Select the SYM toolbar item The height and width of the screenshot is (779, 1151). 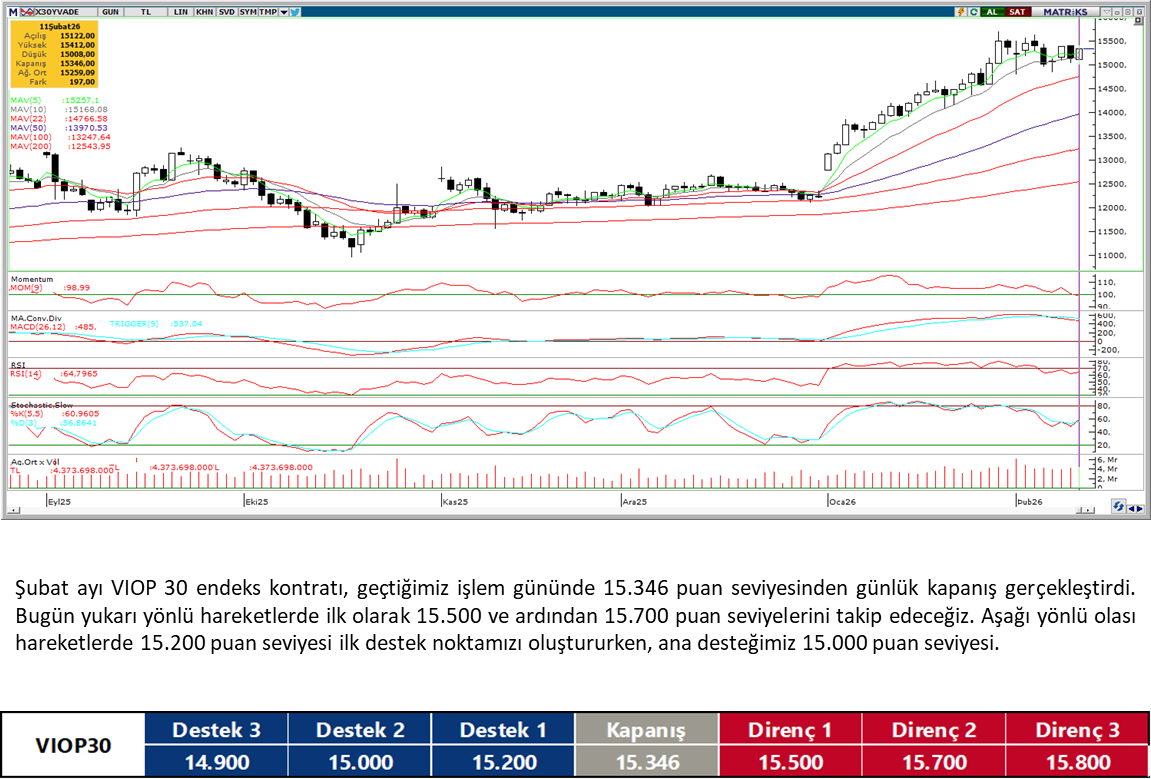tap(247, 11)
